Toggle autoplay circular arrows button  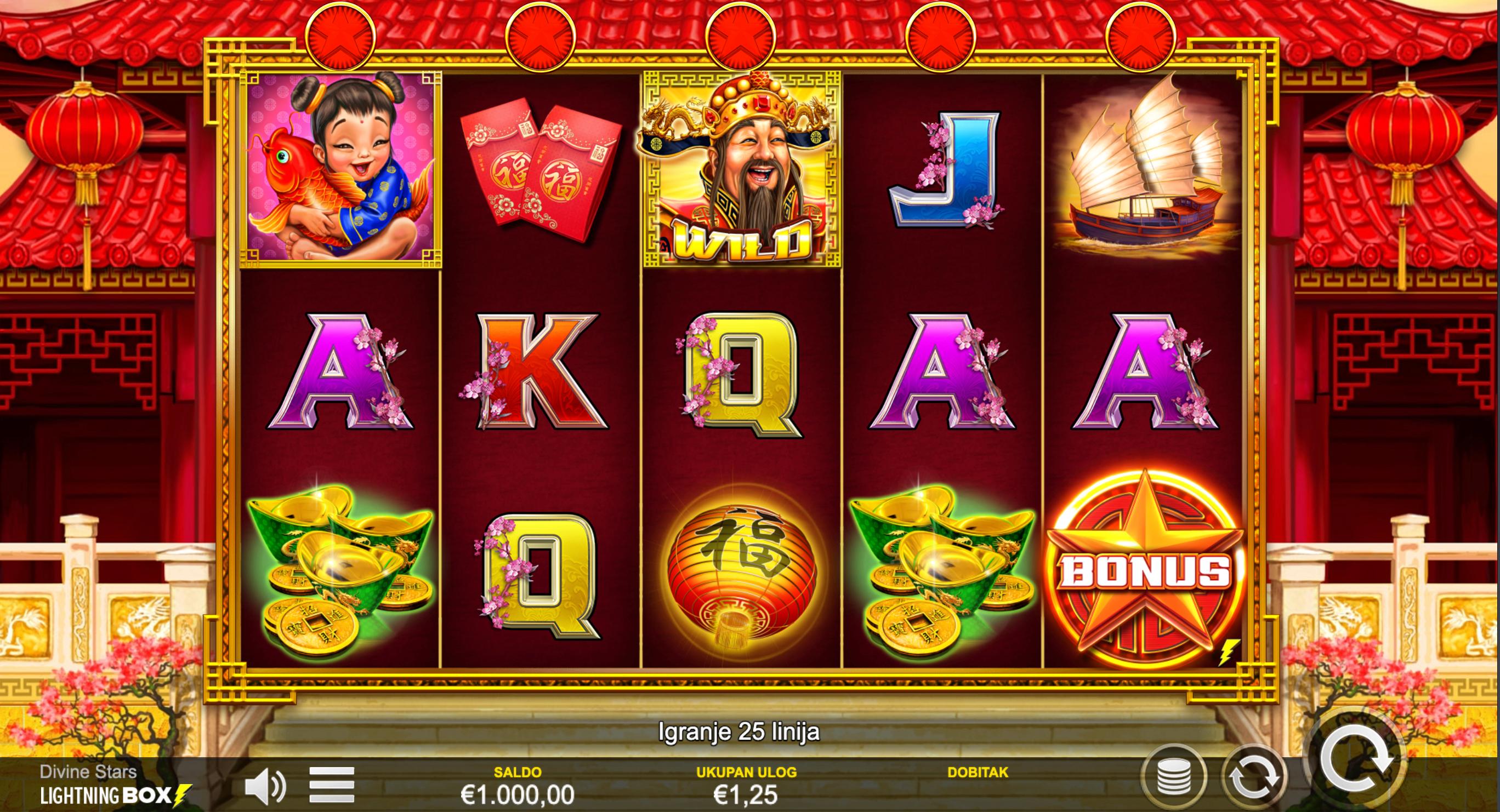1254,777
